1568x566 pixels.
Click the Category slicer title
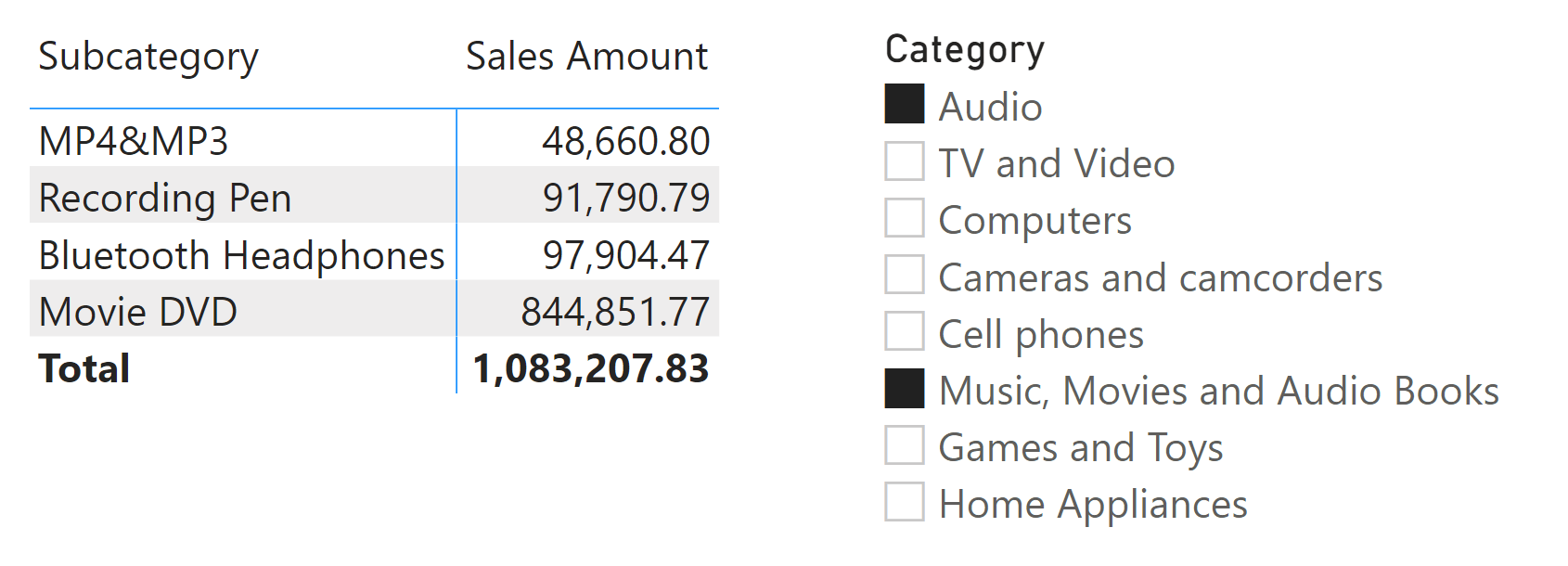point(965,50)
